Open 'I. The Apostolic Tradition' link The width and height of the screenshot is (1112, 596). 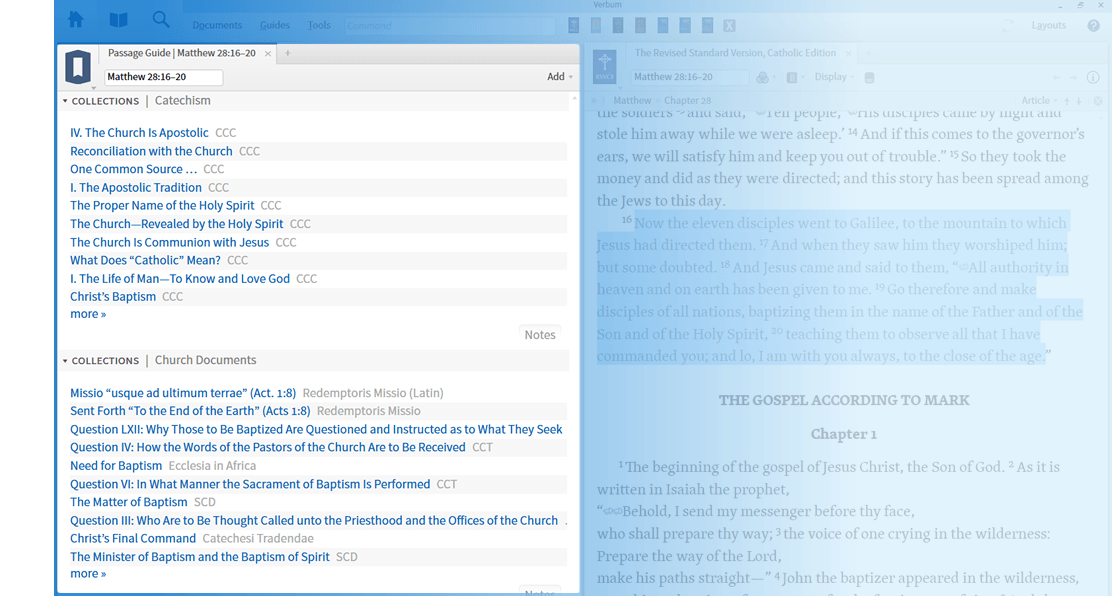tap(135, 187)
